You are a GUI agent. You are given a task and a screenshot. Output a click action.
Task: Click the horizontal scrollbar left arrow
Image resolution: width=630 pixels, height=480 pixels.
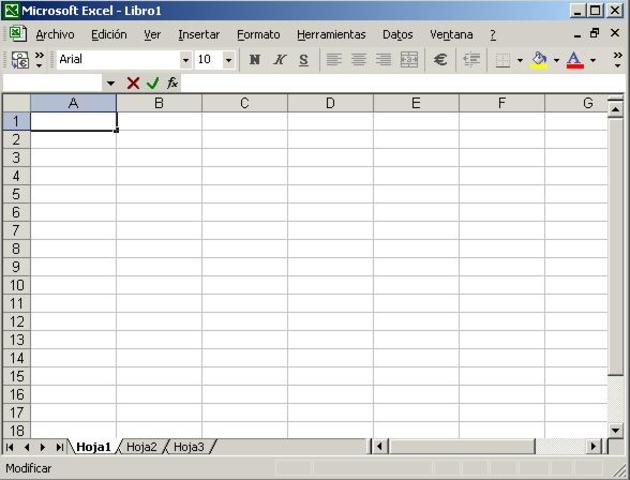pyautogui.click(x=379, y=446)
